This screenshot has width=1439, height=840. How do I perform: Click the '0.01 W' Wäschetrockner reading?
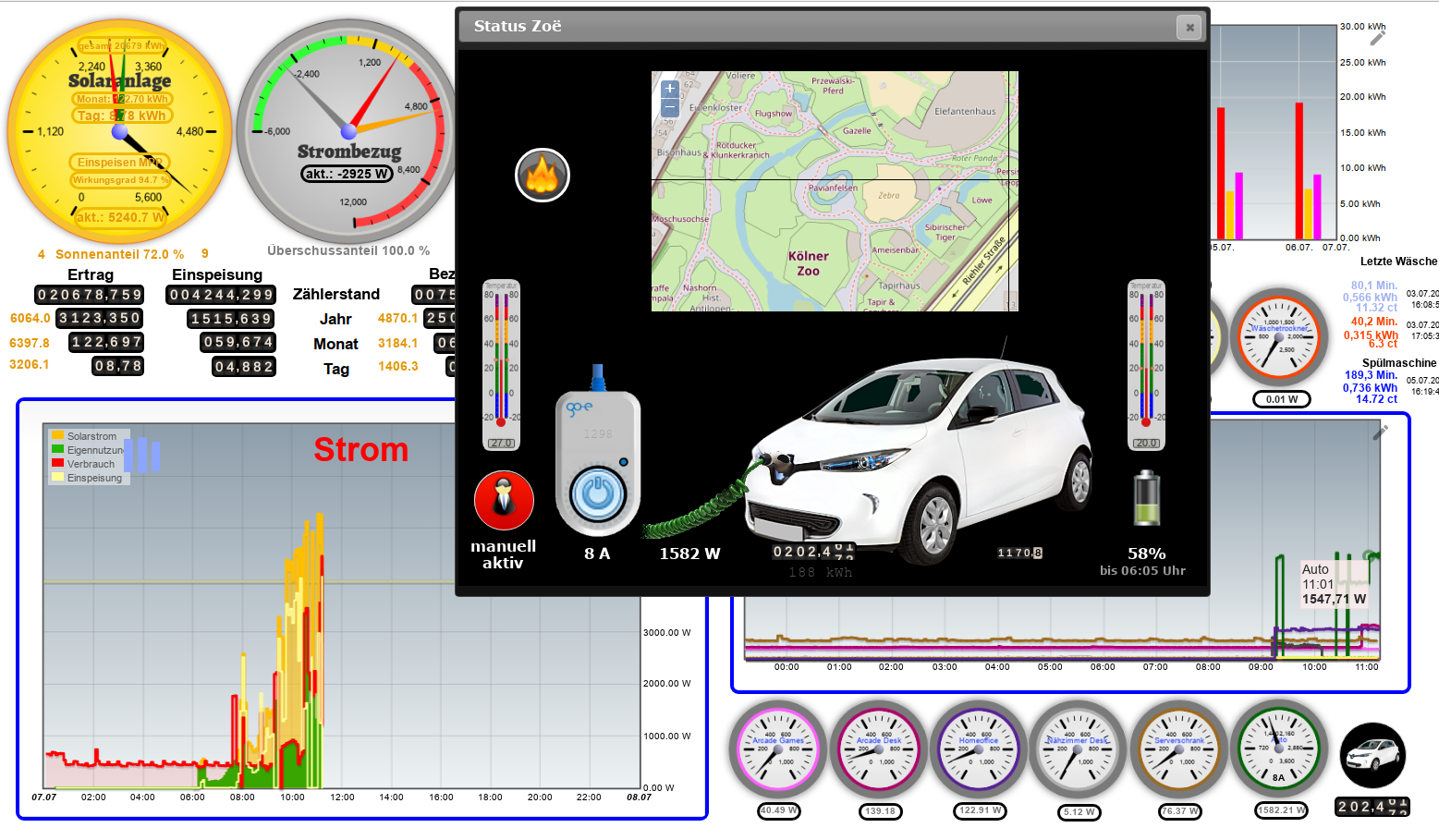pos(1282,399)
